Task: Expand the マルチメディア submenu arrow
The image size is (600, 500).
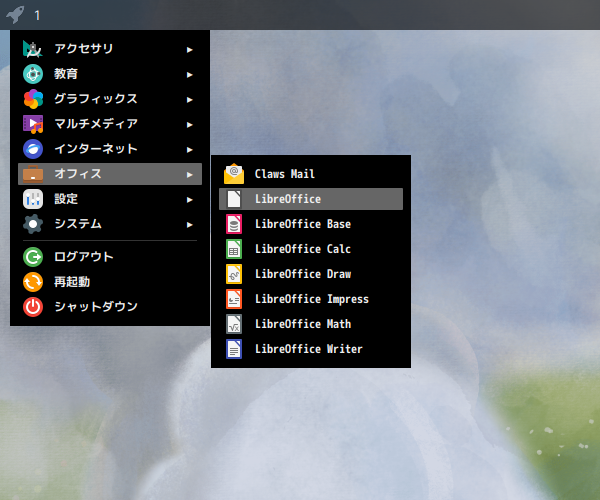Action: (189, 125)
